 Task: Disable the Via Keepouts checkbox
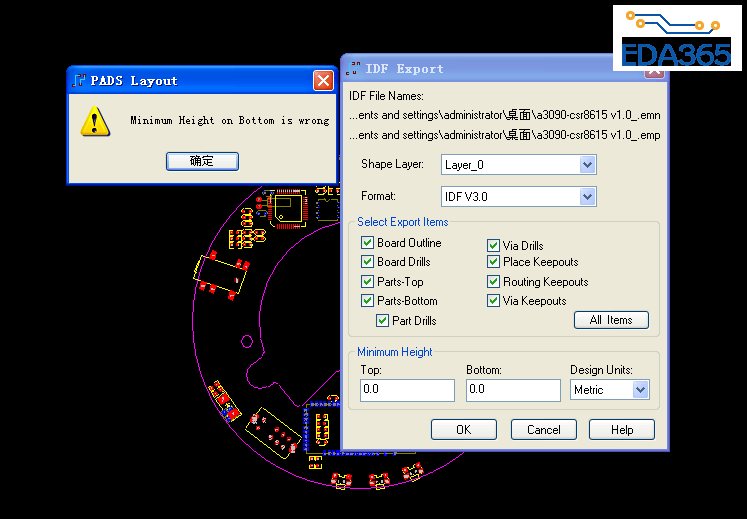coord(493,301)
